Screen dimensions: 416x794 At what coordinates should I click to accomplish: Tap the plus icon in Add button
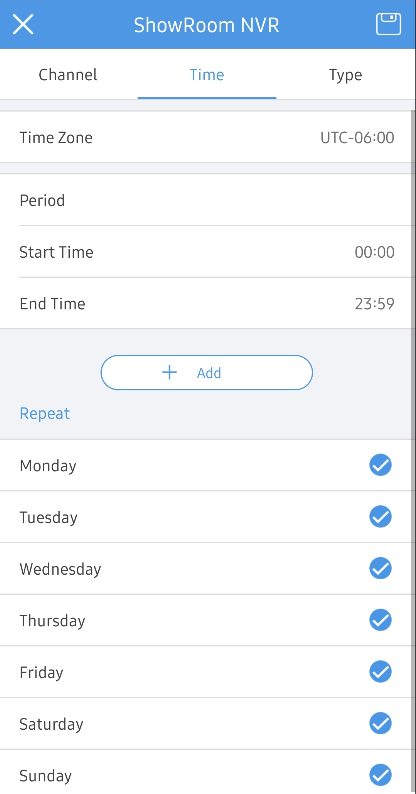pos(169,373)
